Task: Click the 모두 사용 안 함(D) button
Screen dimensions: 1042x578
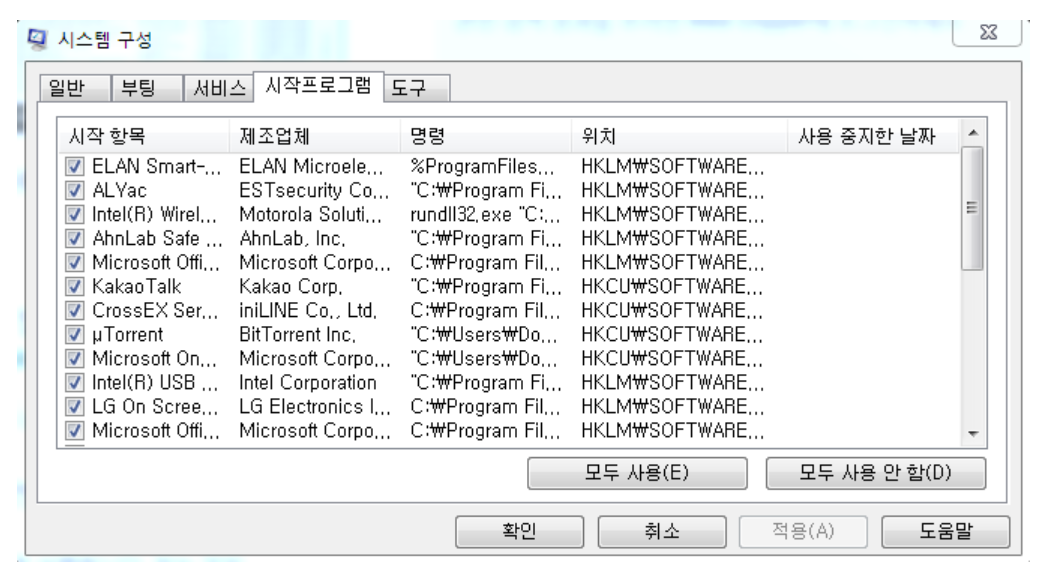Action: (x=875, y=473)
